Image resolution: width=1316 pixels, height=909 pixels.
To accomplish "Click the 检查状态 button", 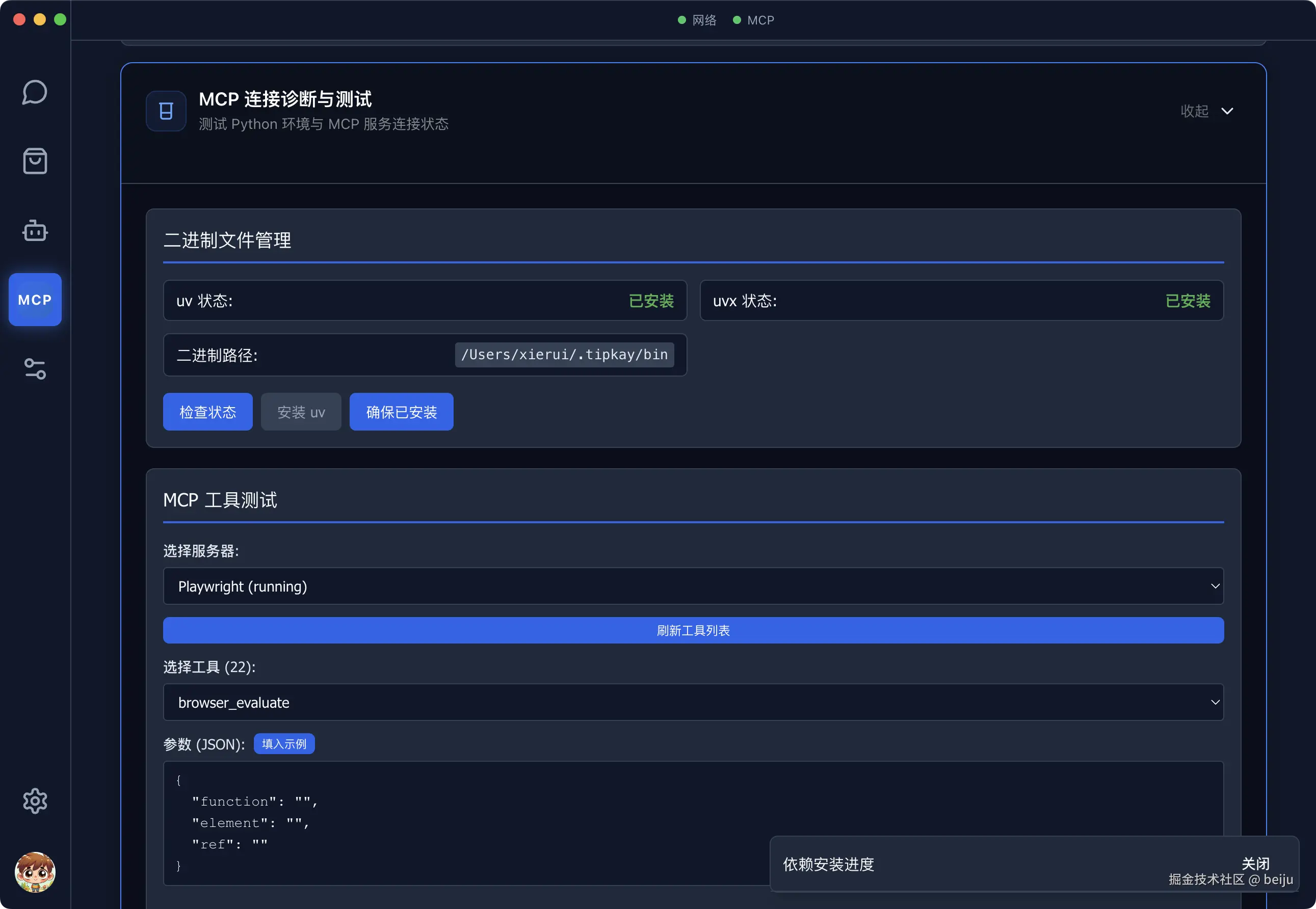I will click(207, 412).
